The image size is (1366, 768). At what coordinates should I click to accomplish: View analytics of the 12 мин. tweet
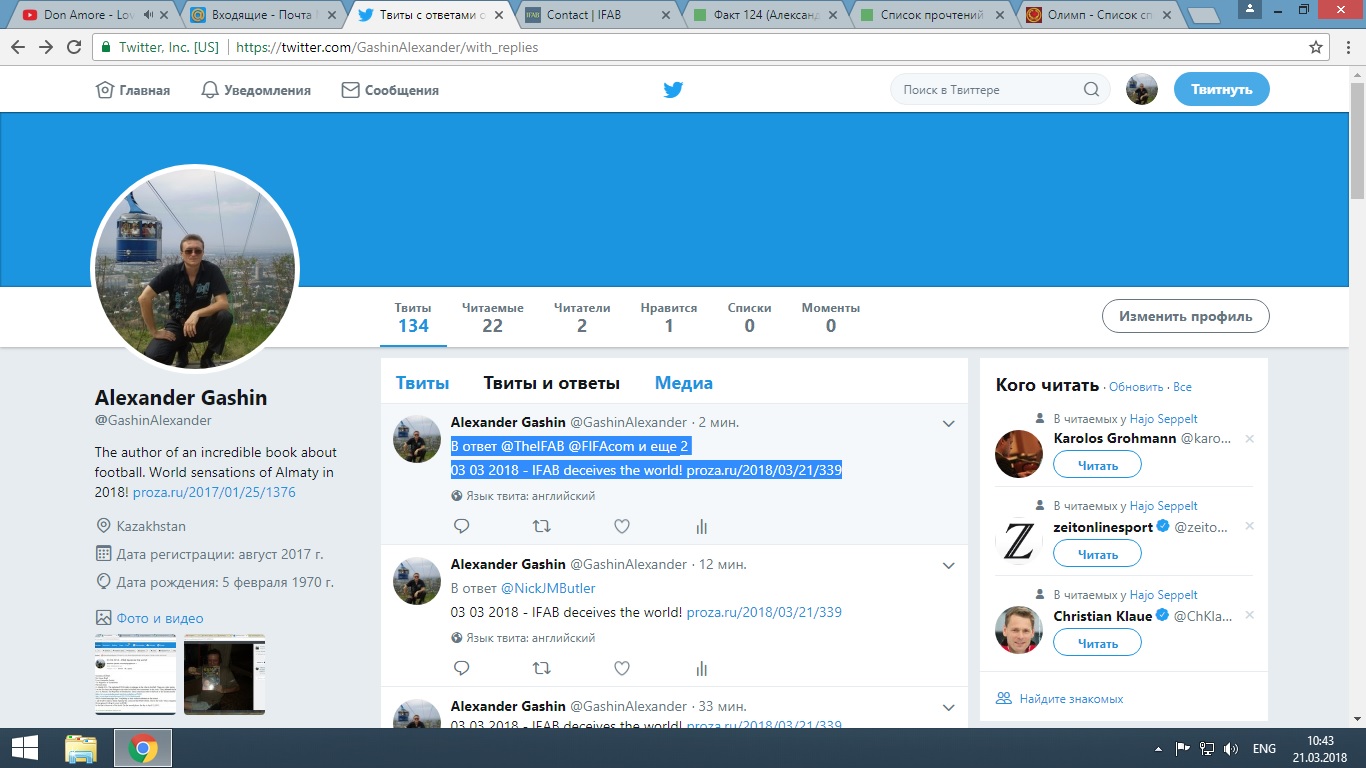point(701,668)
